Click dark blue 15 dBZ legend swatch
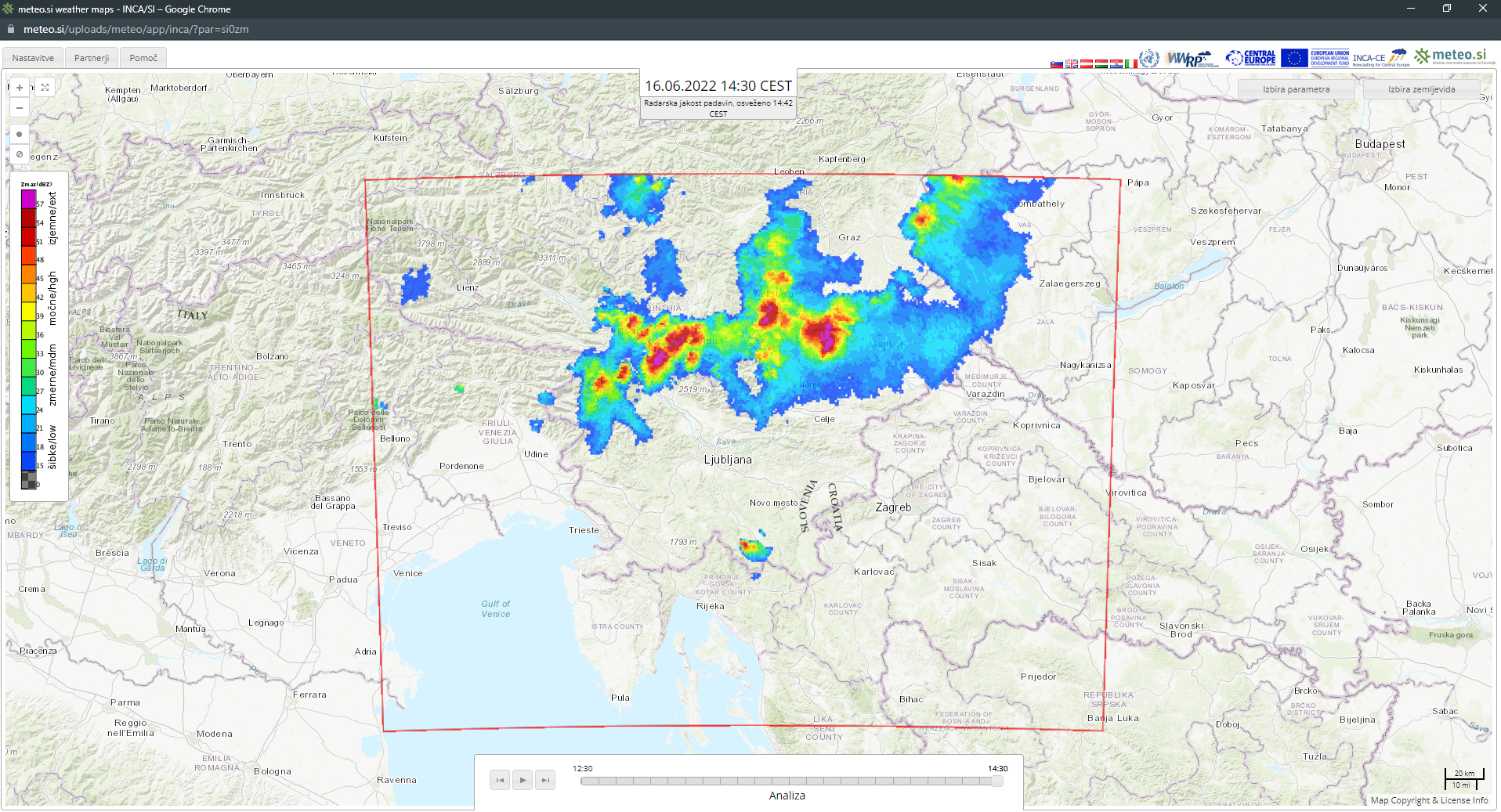1501x812 pixels. click(28, 461)
